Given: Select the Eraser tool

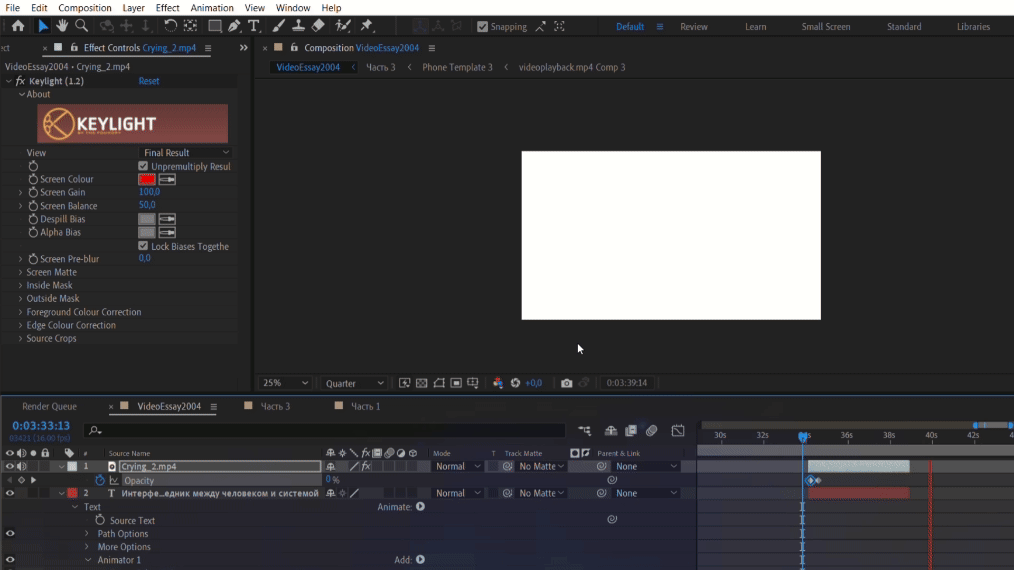Looking at the screenshot, I should (x=317, y=26).
